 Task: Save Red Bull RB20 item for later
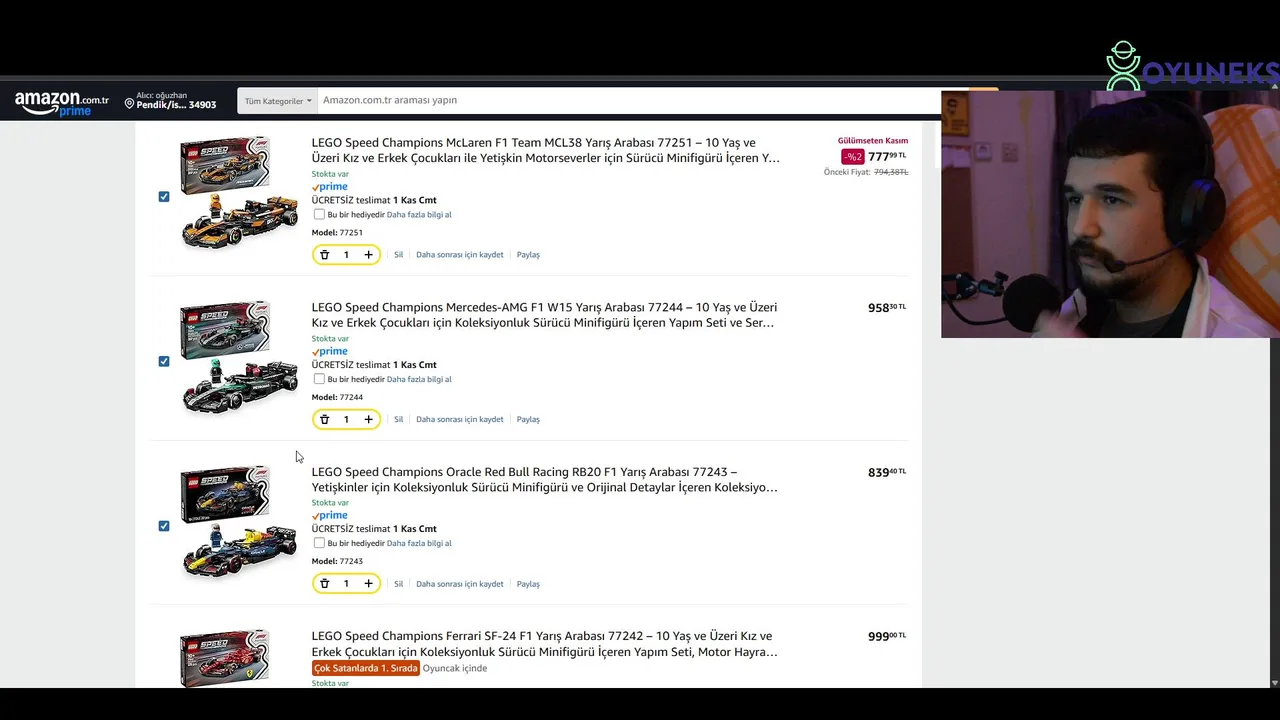460,584
